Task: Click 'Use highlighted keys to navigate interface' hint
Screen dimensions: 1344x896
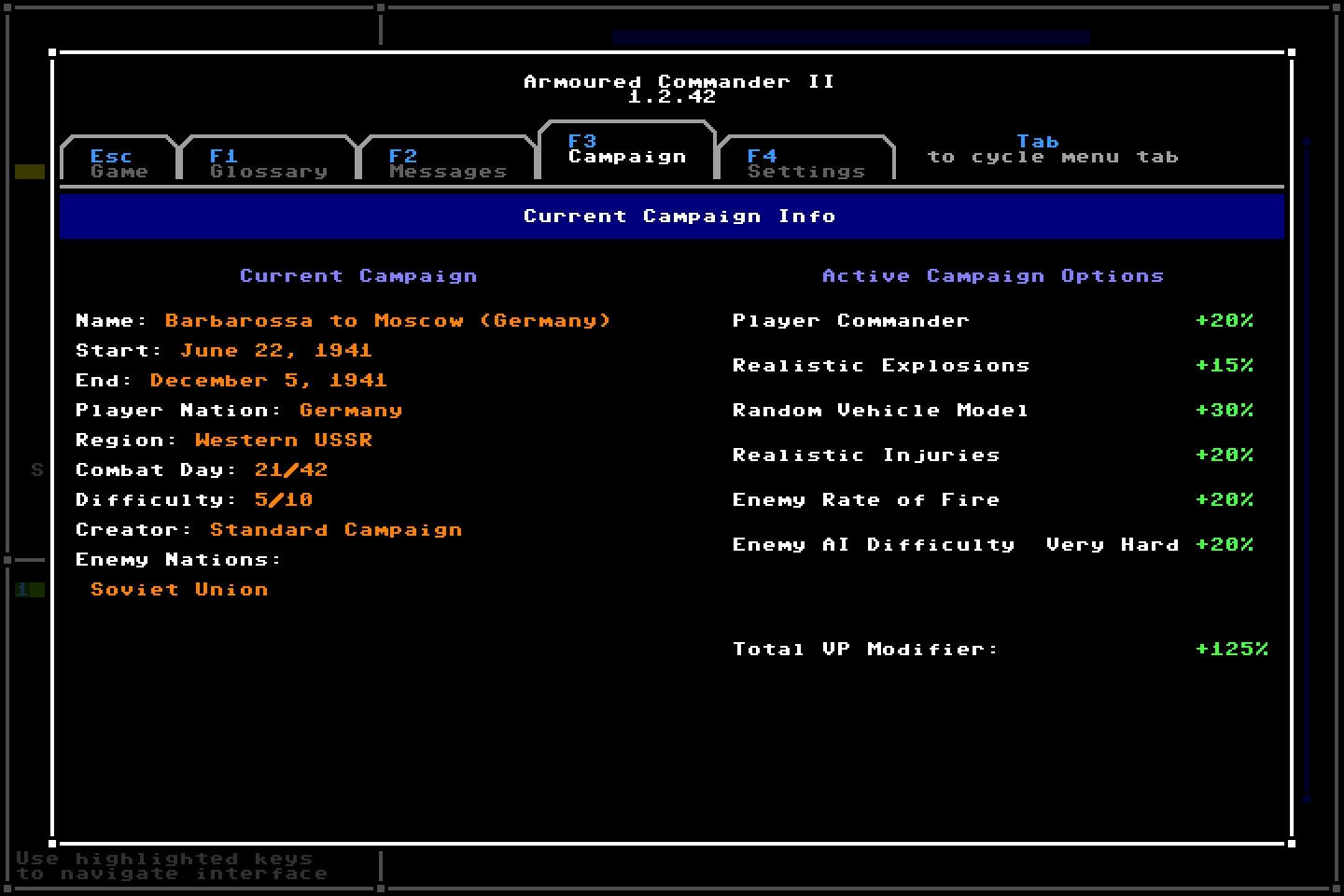Action: click(172, 866)
